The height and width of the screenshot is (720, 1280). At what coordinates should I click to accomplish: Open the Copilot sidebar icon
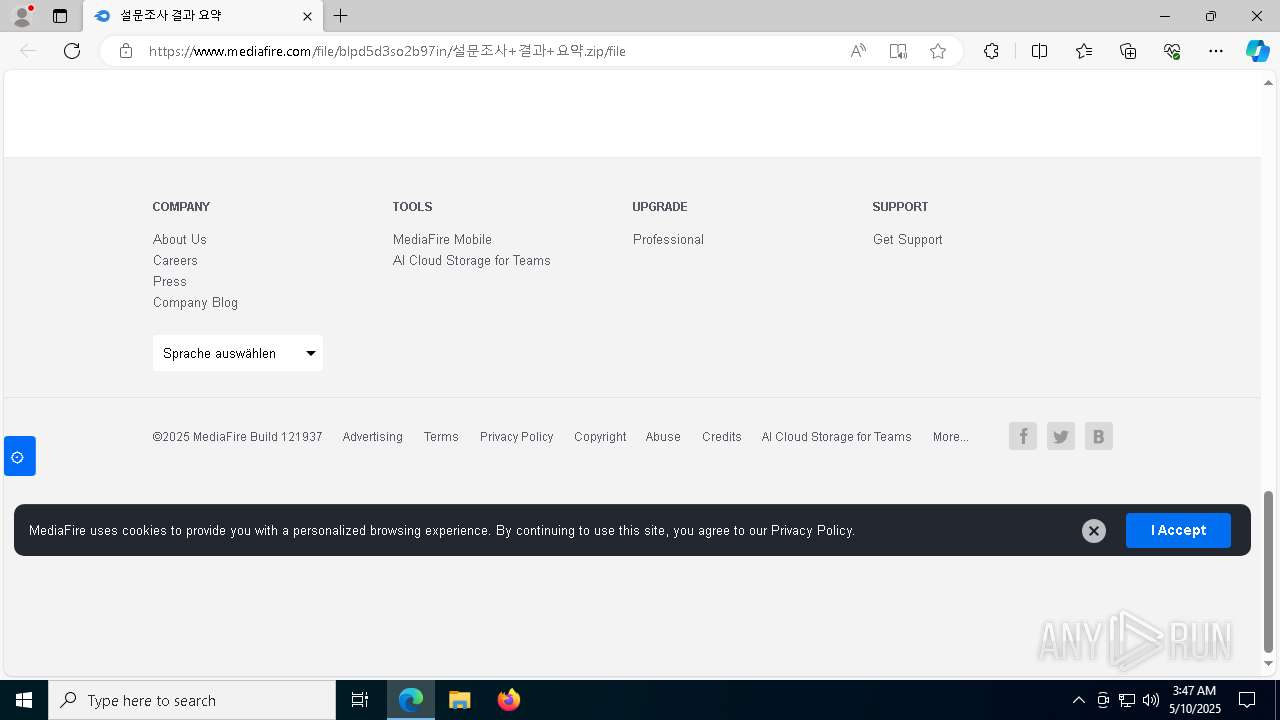pos(1257,51)
